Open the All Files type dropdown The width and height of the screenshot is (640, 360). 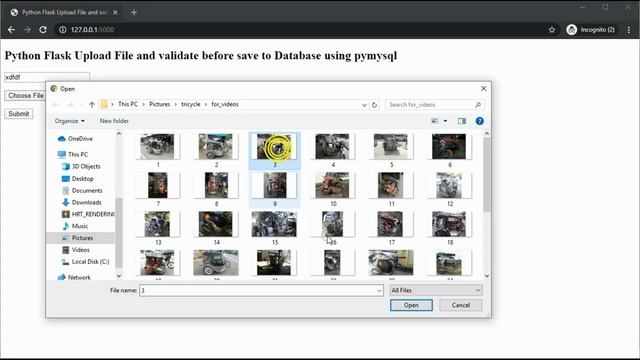pos(436,290)
